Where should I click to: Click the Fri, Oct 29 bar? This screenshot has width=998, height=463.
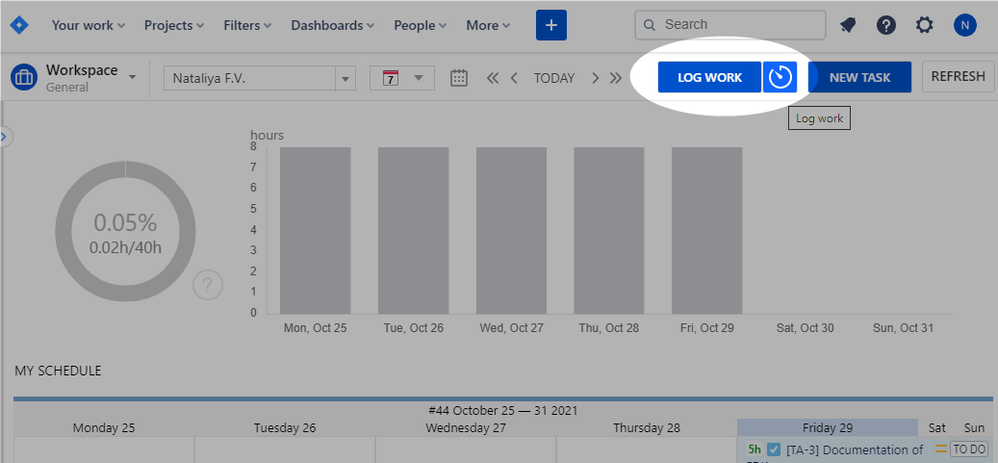[706, 231]
